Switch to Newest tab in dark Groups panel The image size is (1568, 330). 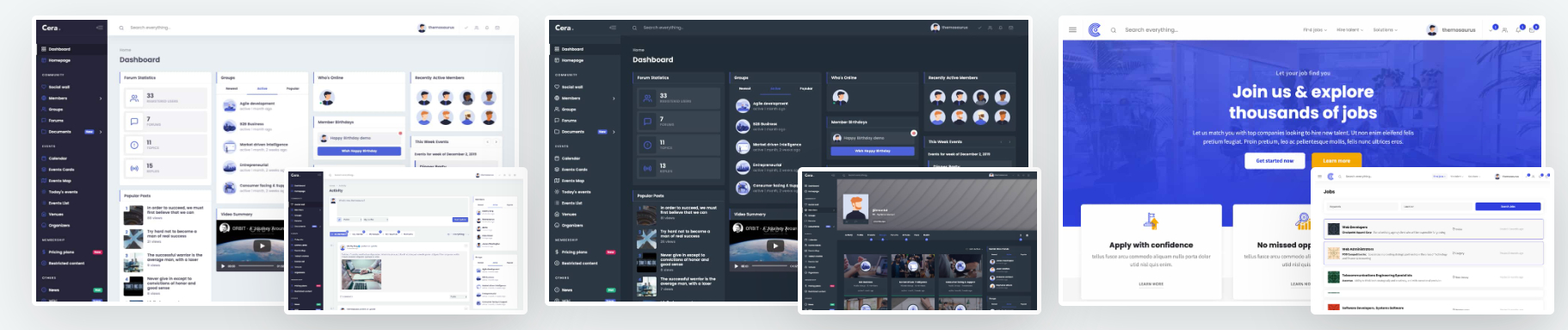pyautogui.click(x=745, y=89)
